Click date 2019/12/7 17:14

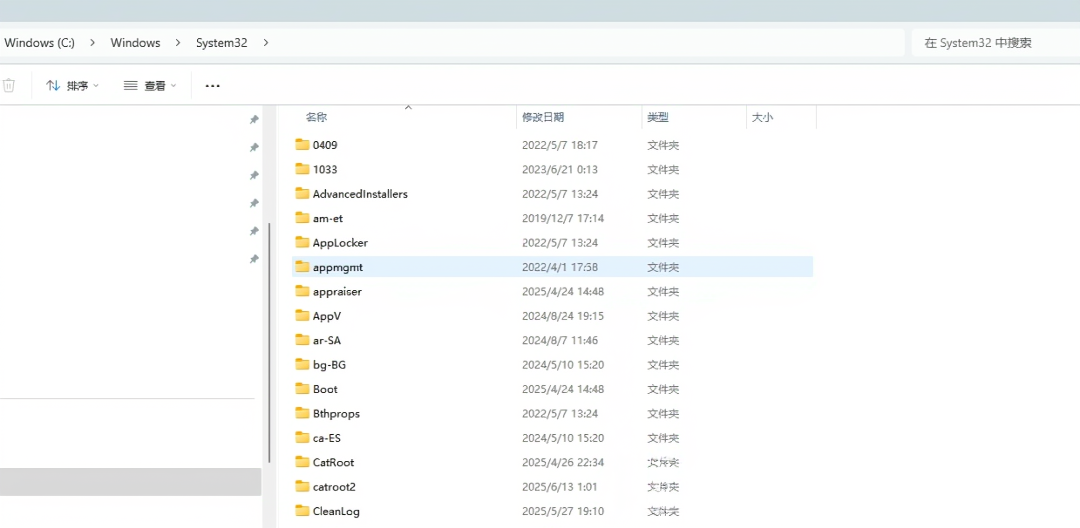pos(563,218)
